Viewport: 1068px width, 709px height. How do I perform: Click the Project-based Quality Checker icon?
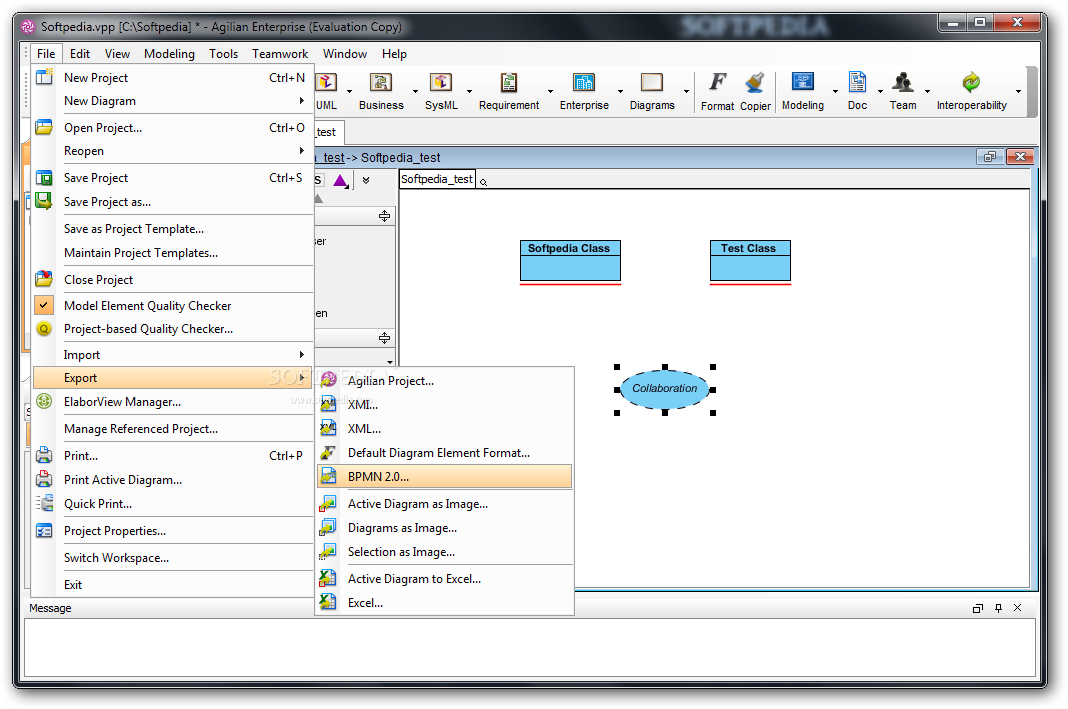44,329
